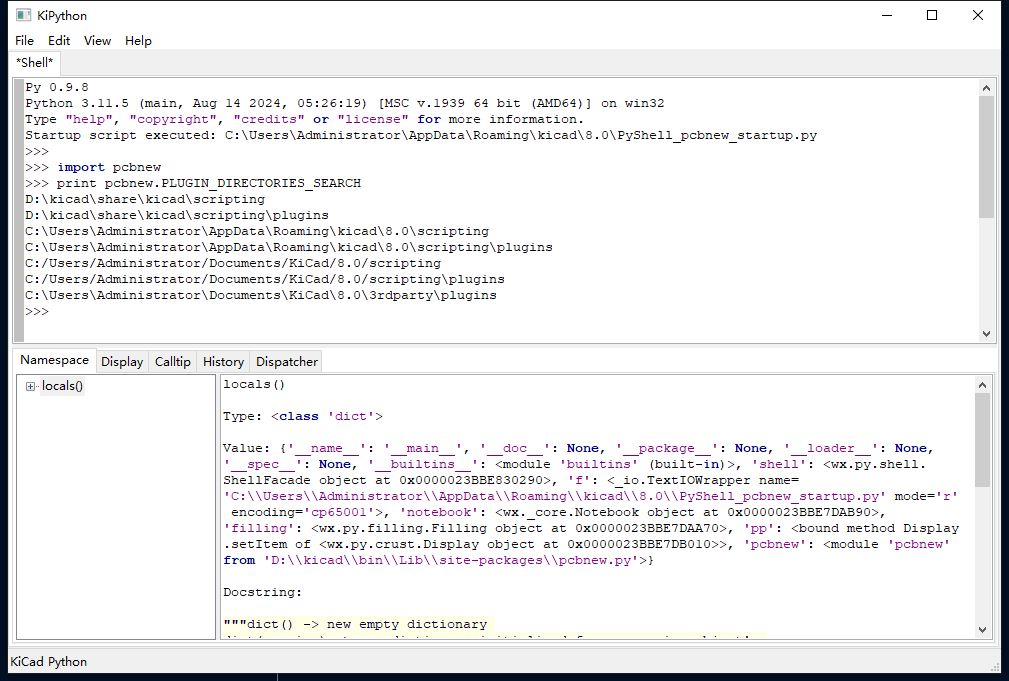The image size is (1009, 681).
Task: Select the *Shell* tab
Action: coord(35,63)
